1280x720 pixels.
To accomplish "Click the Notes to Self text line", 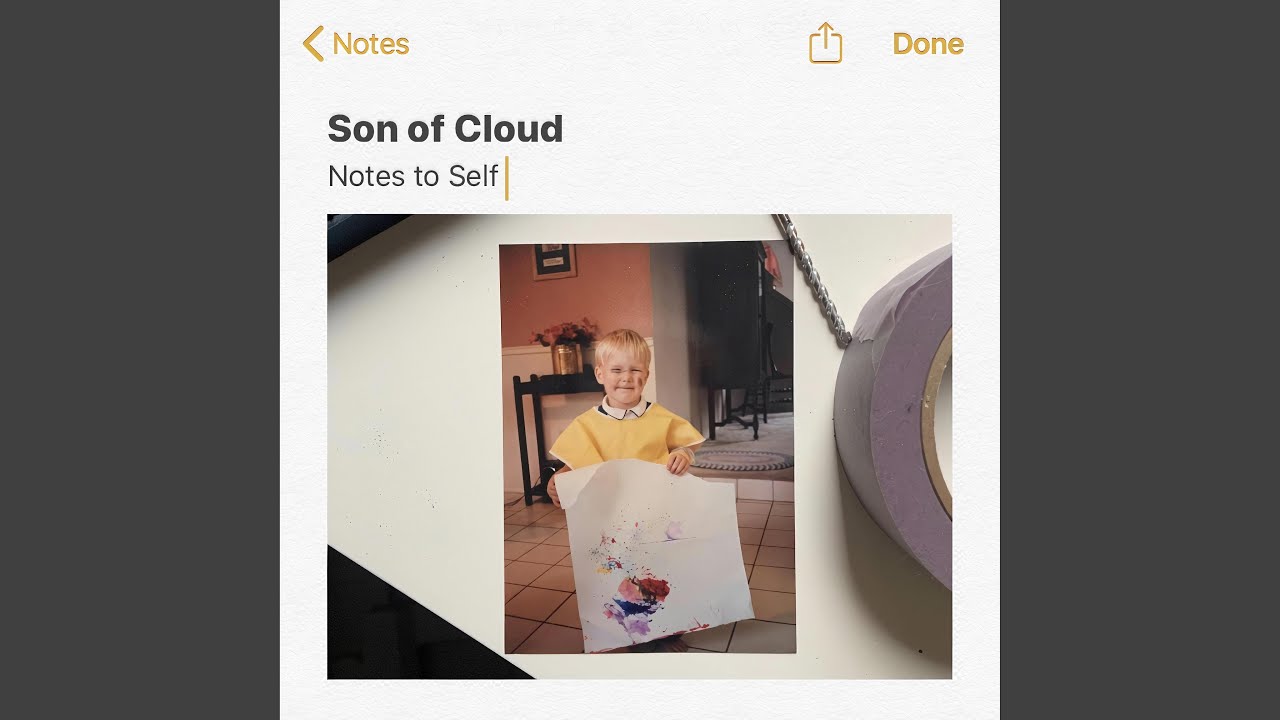I will (413, 177).
